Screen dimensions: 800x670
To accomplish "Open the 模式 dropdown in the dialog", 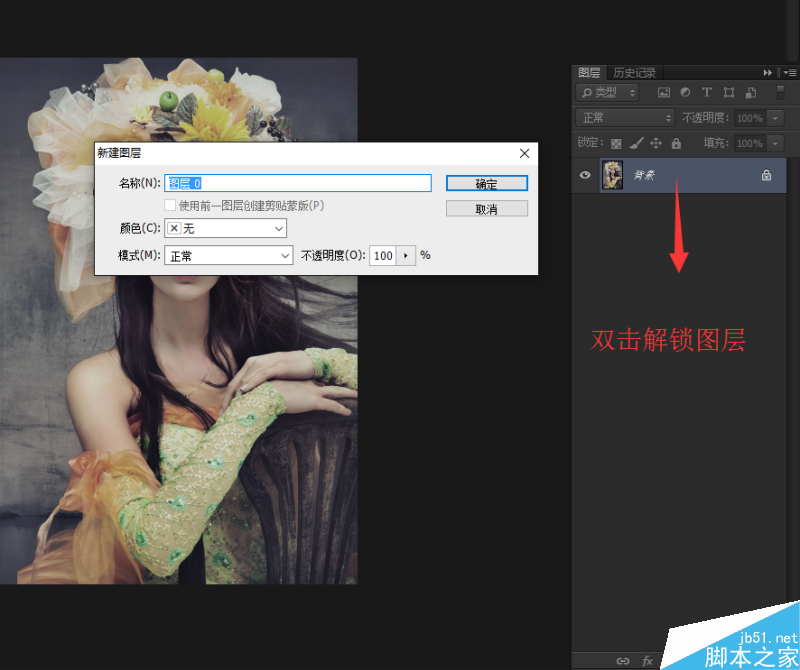I will tap(229, 255).
